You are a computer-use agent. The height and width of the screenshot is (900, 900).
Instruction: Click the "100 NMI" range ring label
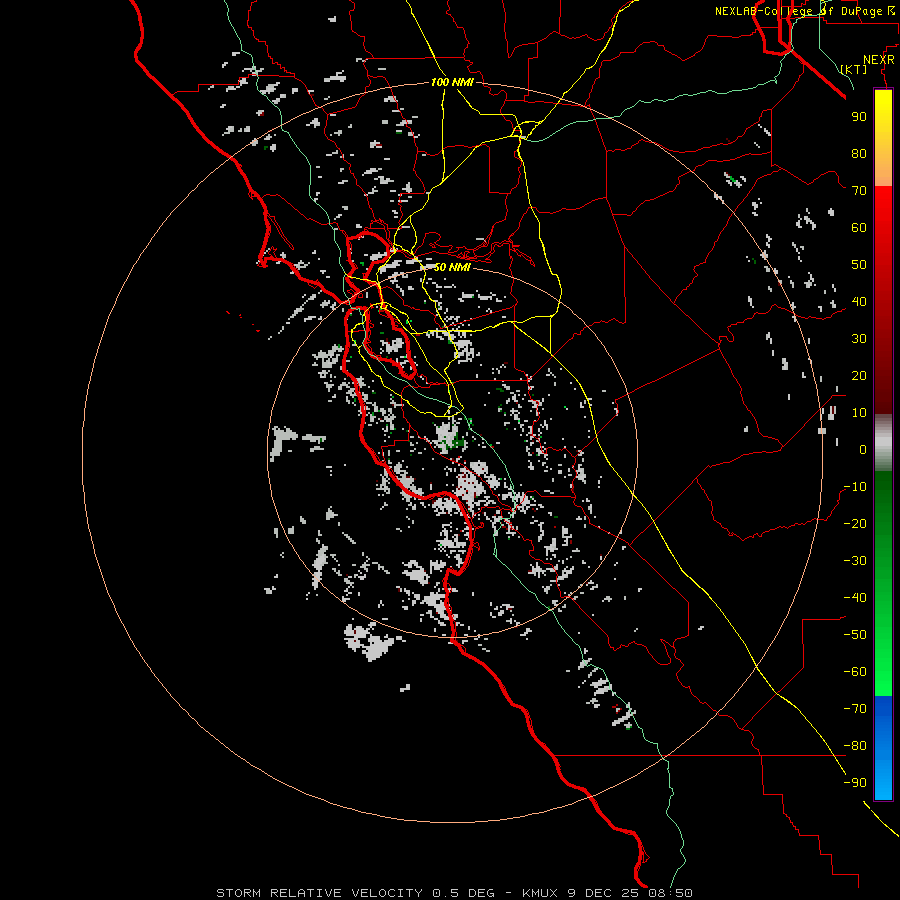(452, 82)
